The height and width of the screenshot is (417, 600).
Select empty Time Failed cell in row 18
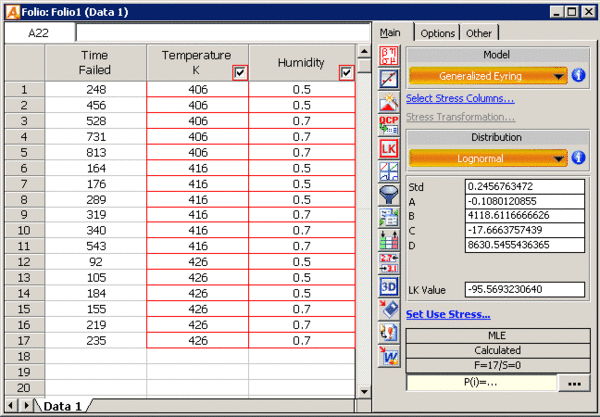click(x=96, y=356)
